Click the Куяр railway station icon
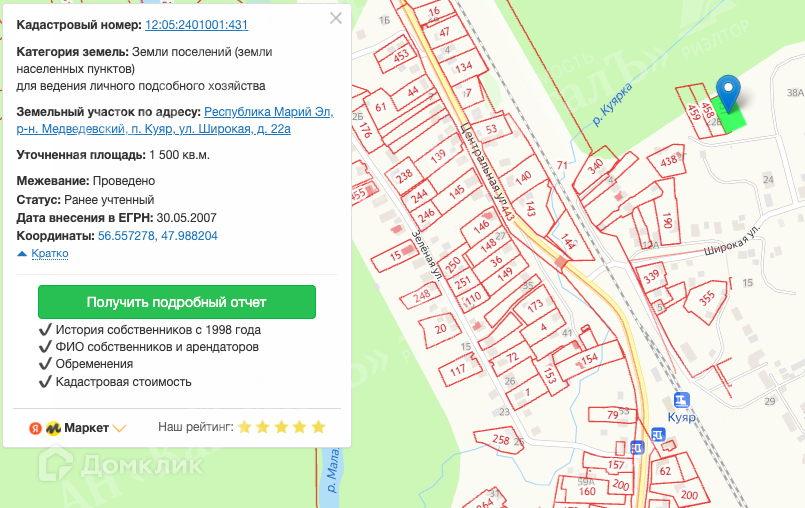The height and width of the screenshot is (508, 805). tap(681, 400)
